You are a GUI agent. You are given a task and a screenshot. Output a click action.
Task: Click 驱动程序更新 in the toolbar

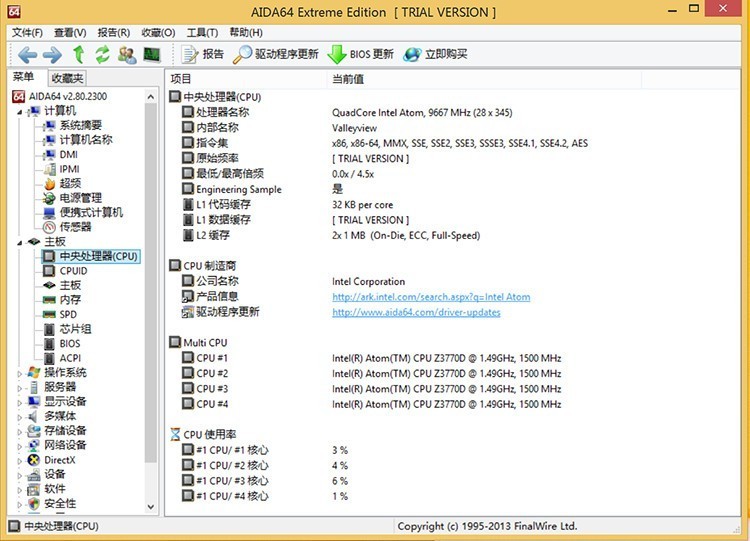pos(276,55)
